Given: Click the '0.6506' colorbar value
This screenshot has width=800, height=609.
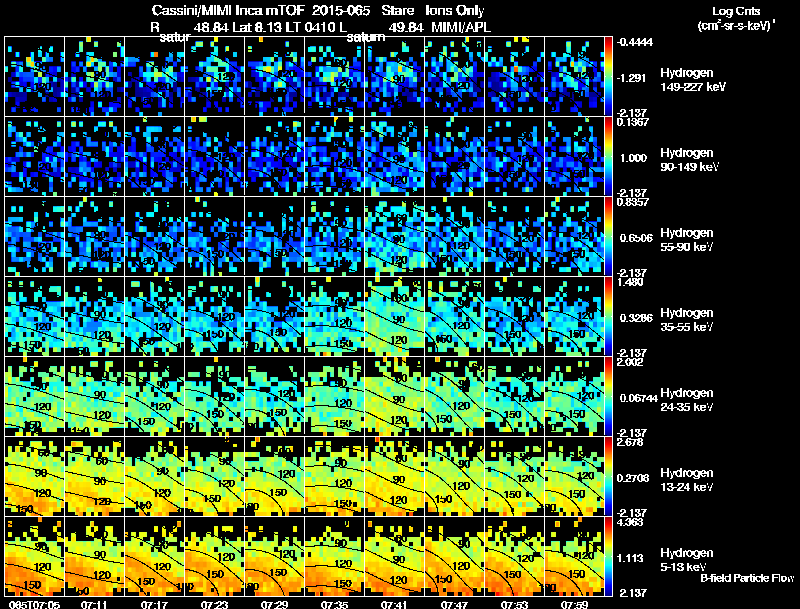Looking at the screenshot, I should tap(636, 238).
